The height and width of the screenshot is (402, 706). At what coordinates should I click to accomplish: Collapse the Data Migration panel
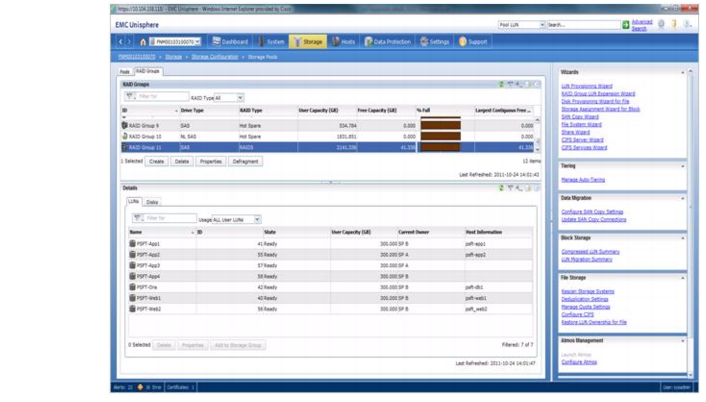pos(683,199)
